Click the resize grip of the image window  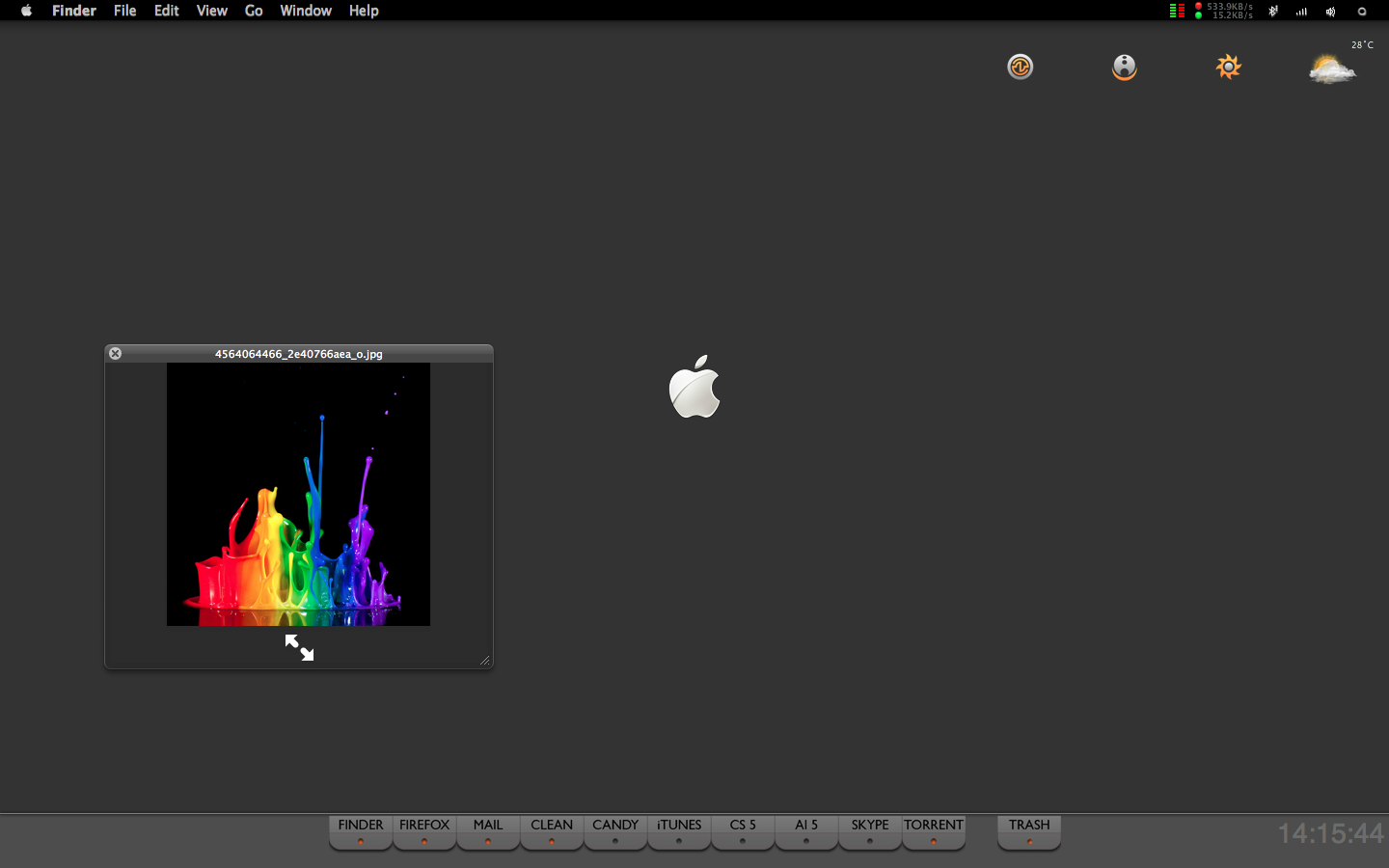click(x=484, y=661)
